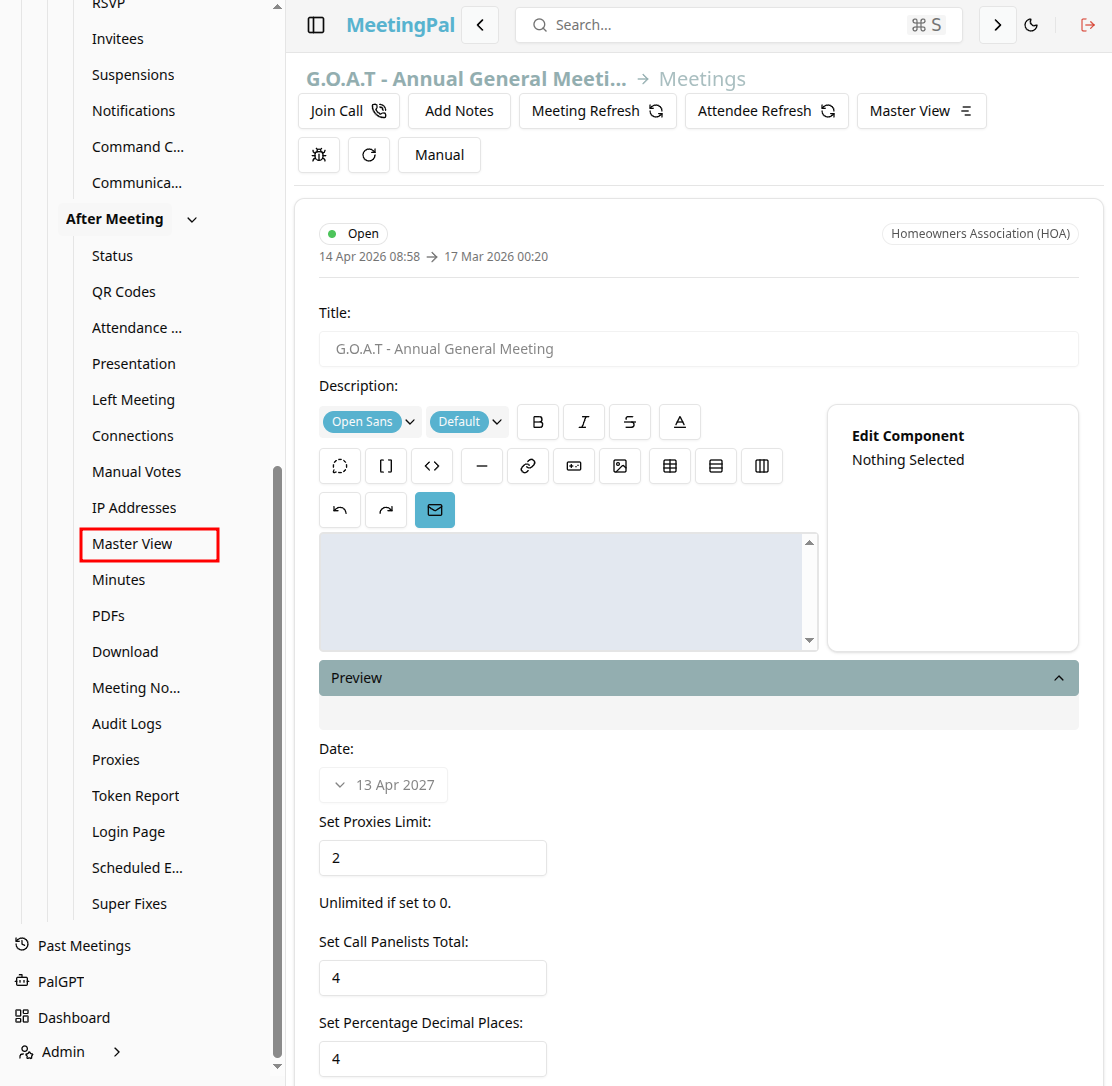Click Add Notes button
Viewport: 1112px width, 1086px height.
click(459, 111)
